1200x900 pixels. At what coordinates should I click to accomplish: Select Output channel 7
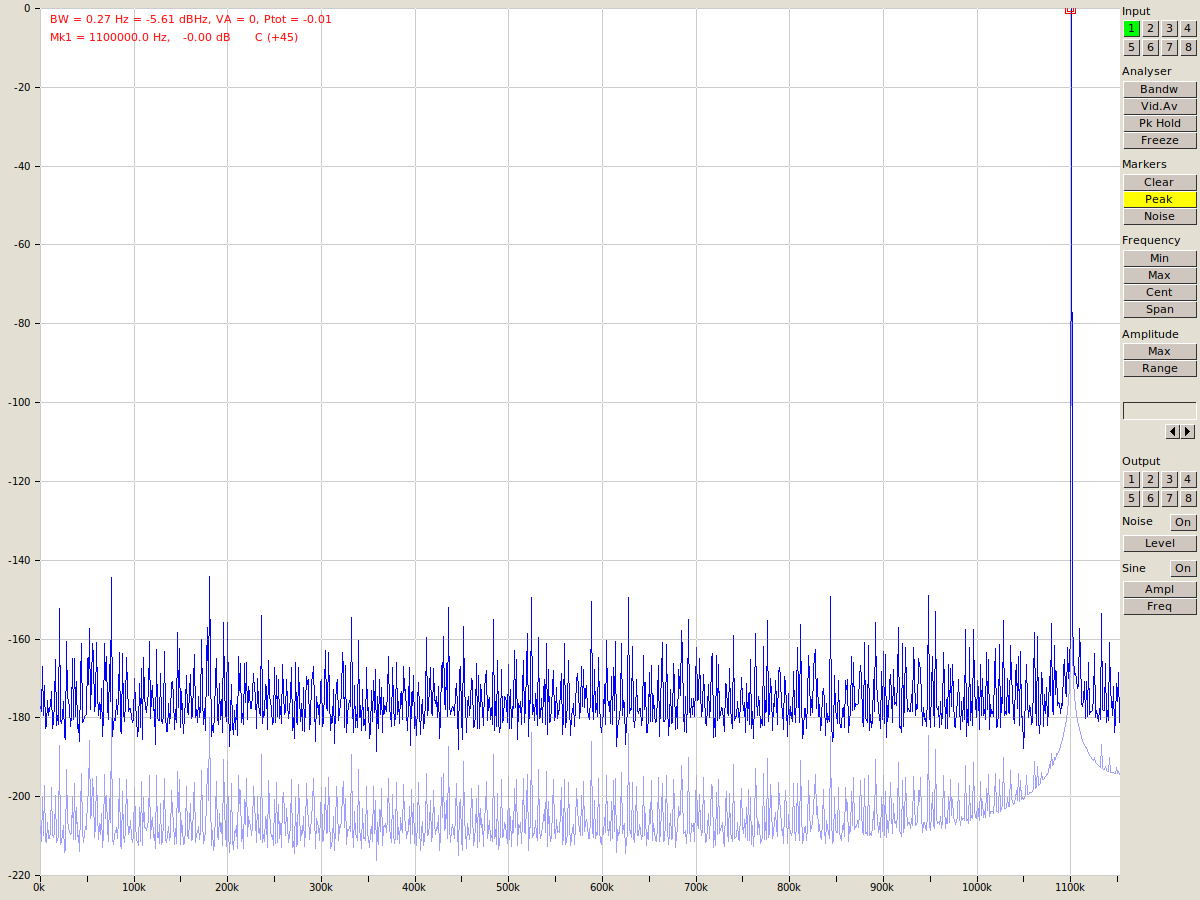1169,498
